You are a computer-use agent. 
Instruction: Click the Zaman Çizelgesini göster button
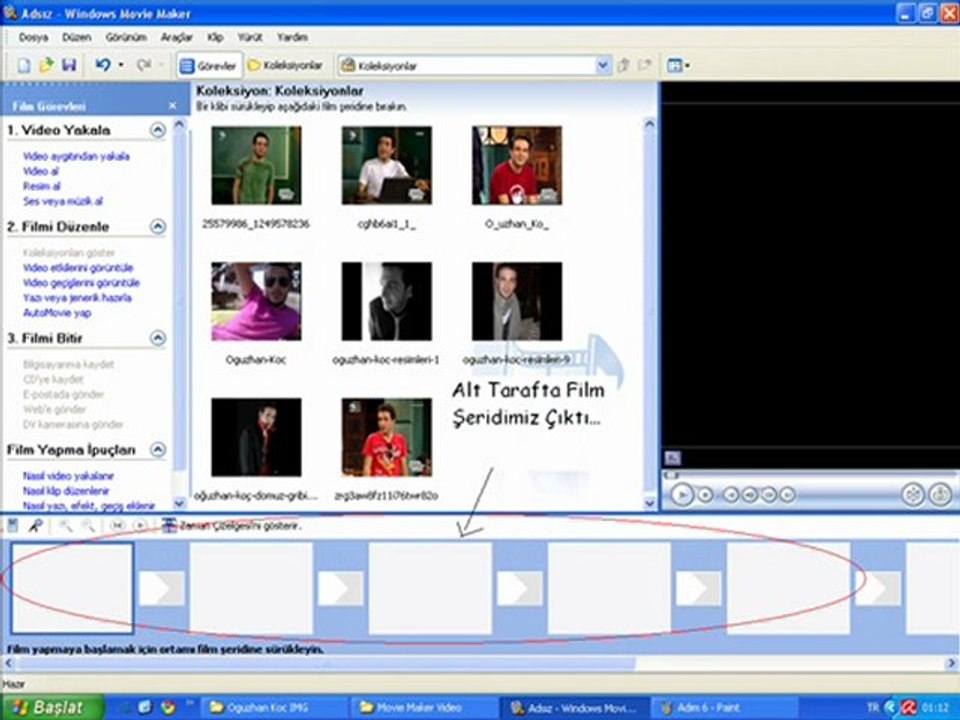[x=233, y=525]
